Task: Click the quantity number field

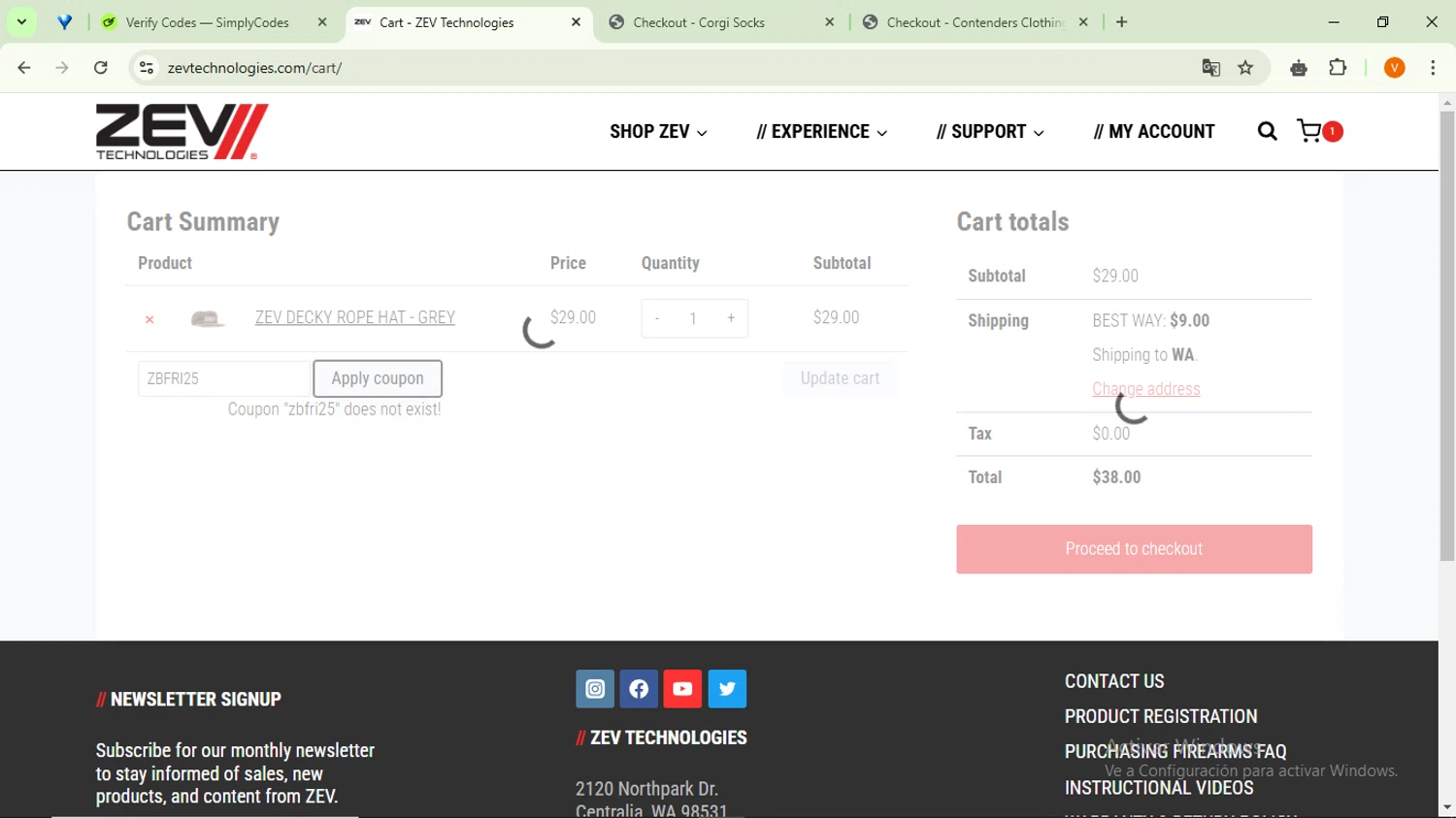Action: click(693, 318)
